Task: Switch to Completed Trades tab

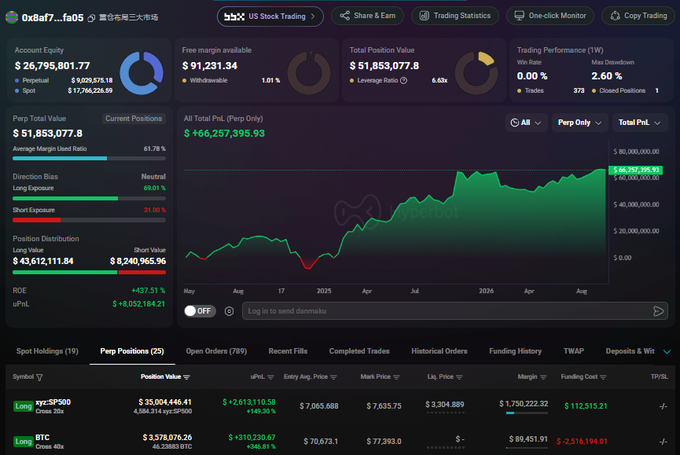Action: pyautogui.click(x=359, y=351)
